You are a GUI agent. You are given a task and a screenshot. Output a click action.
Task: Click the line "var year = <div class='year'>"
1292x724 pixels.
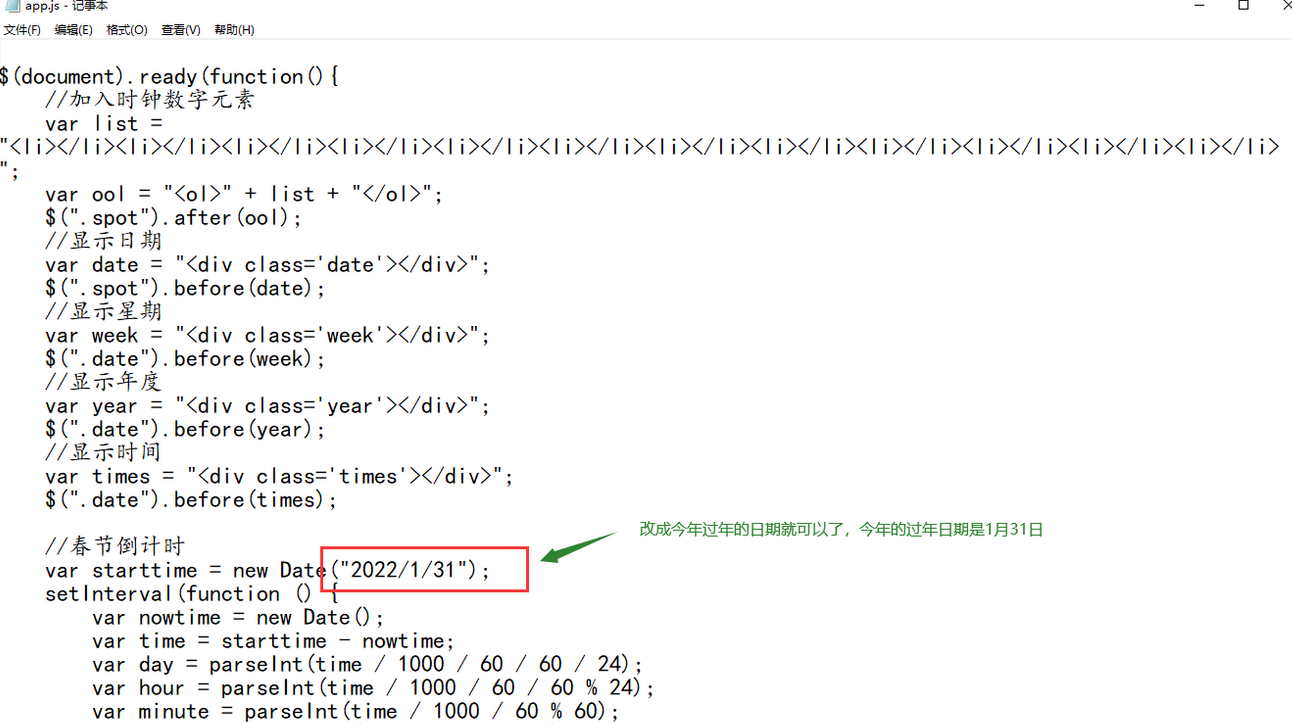point(268,406)
